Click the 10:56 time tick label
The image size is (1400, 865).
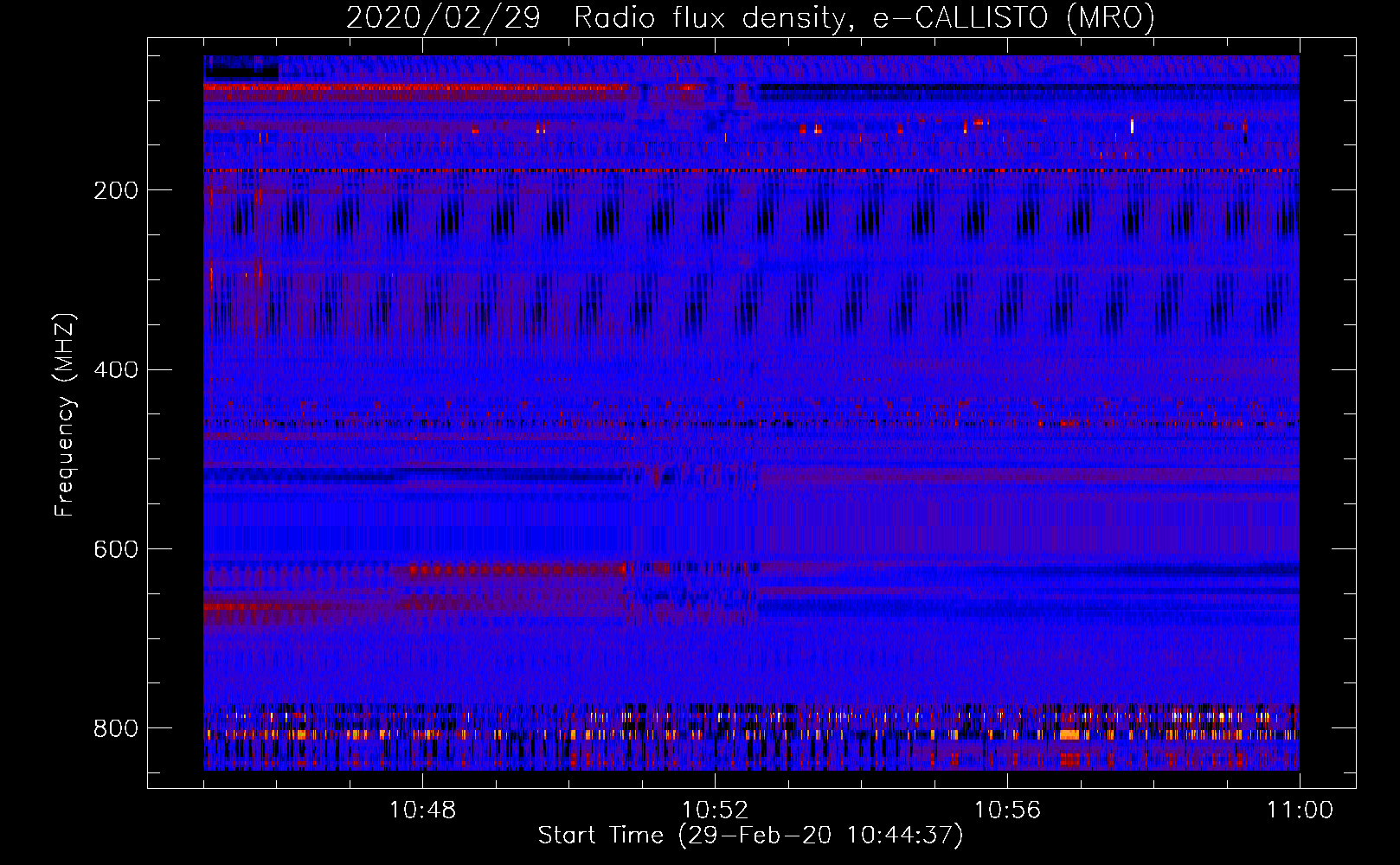coord(1007,811)
